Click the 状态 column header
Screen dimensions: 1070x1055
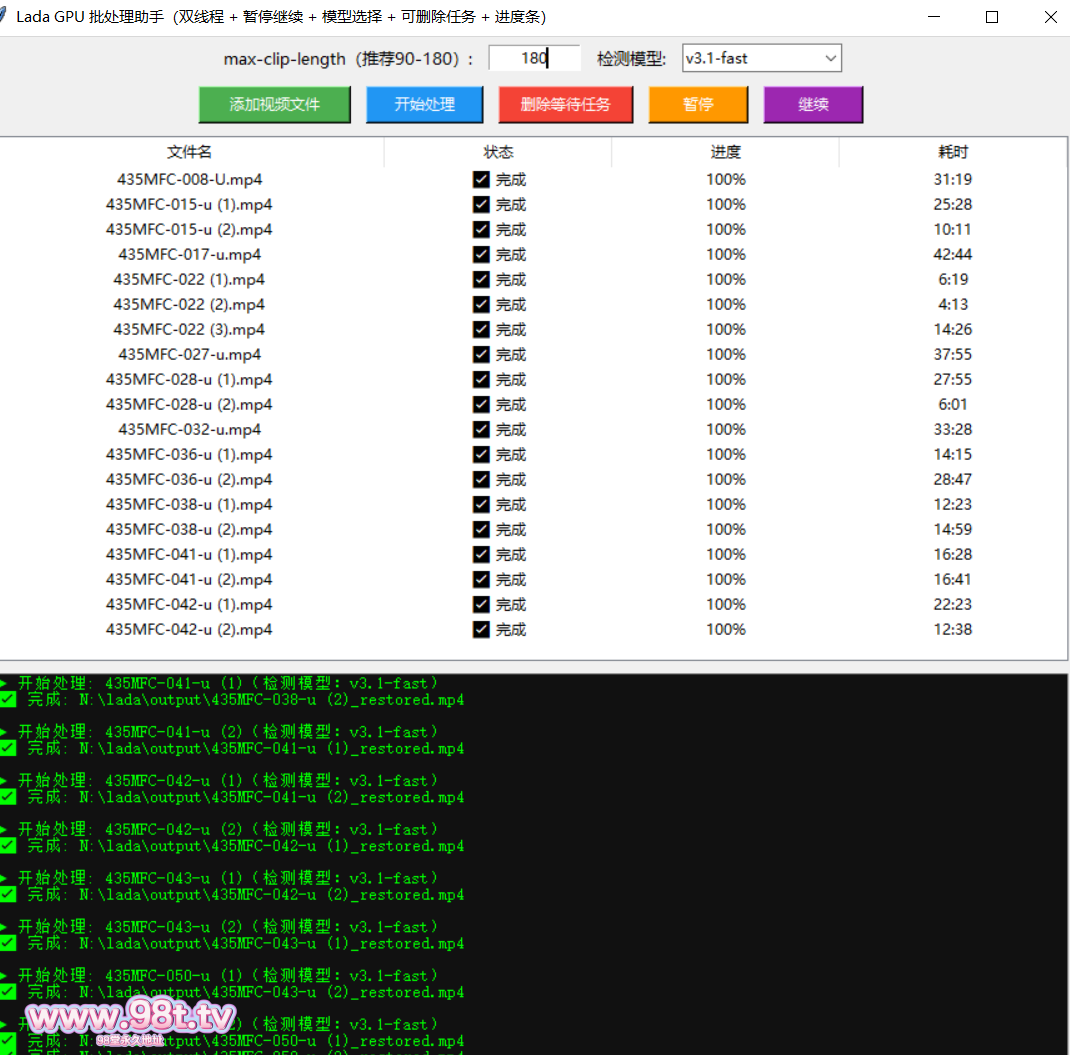(498, 152)
